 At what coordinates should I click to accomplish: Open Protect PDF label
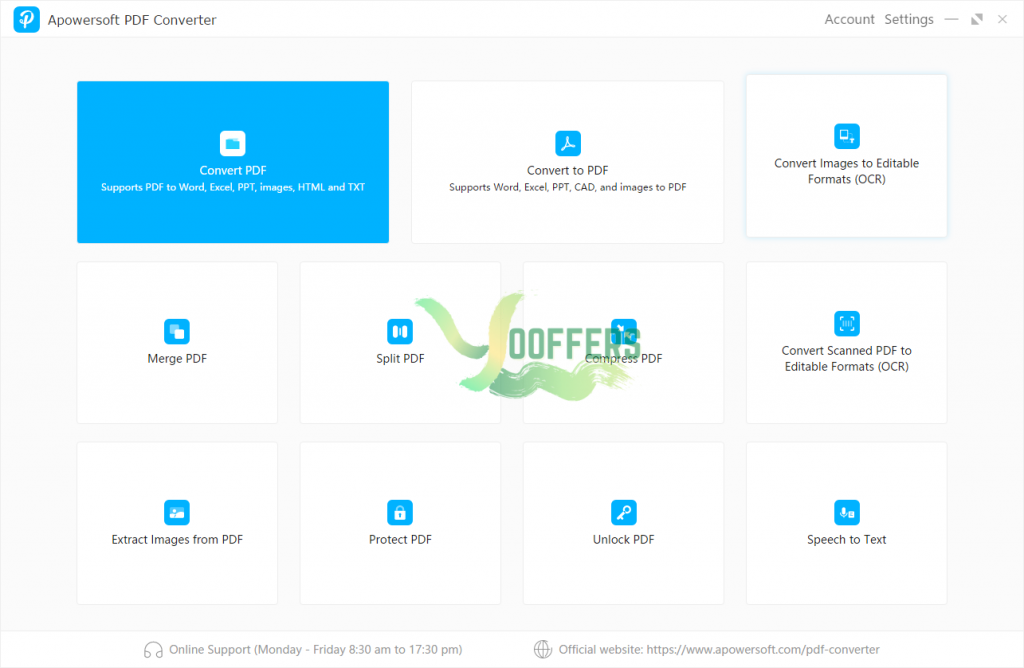click(x=400, y=539)
